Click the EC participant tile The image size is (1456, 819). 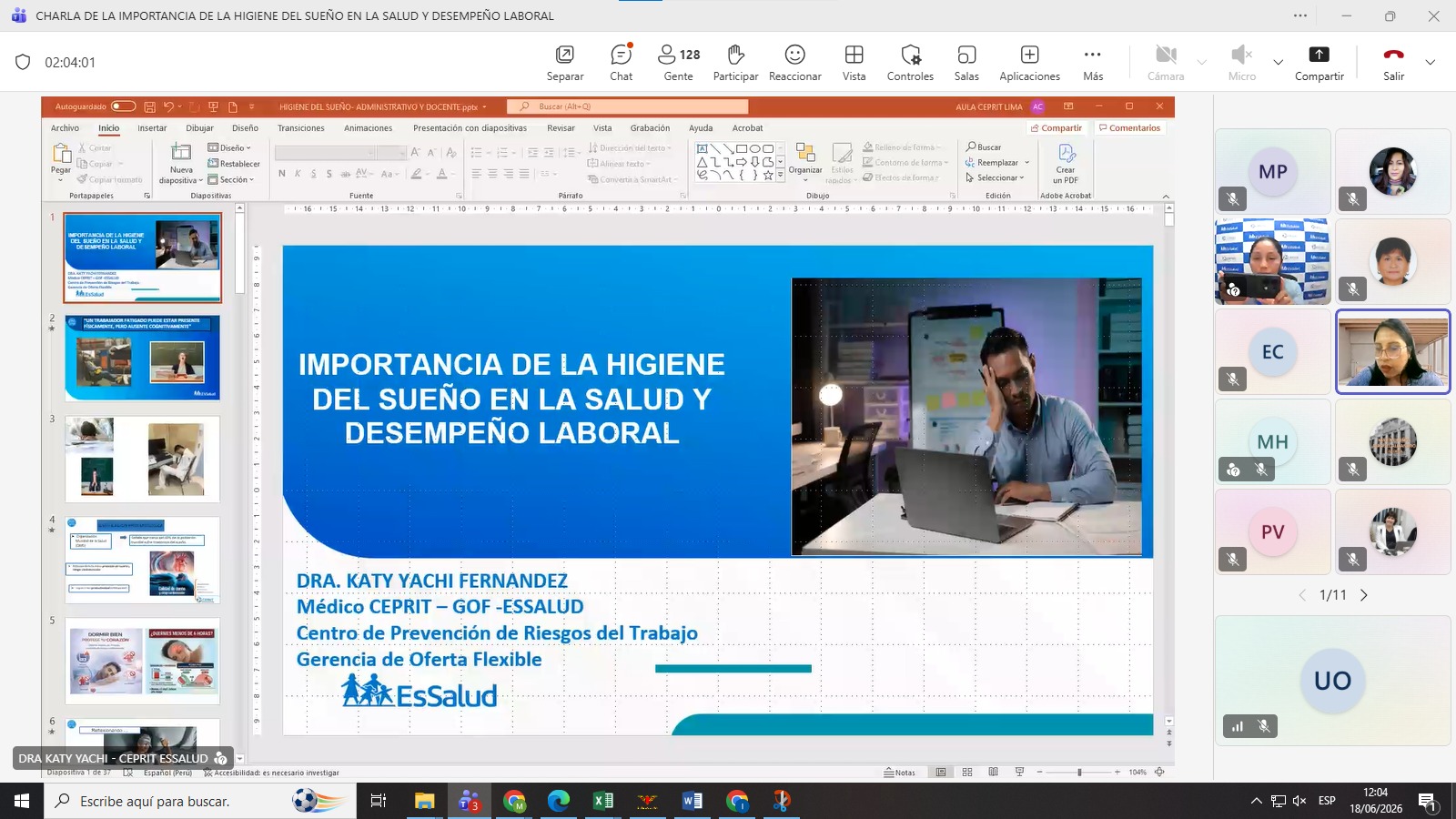point(1272,351)
